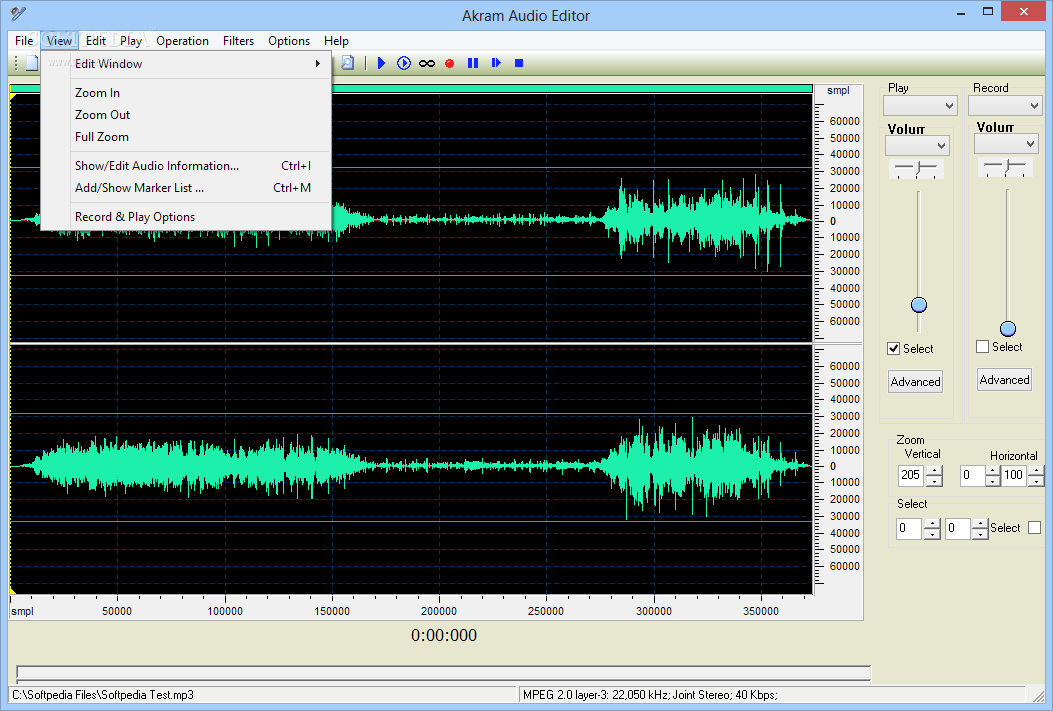Click the blue Pause icon

(x=473, y=63)
